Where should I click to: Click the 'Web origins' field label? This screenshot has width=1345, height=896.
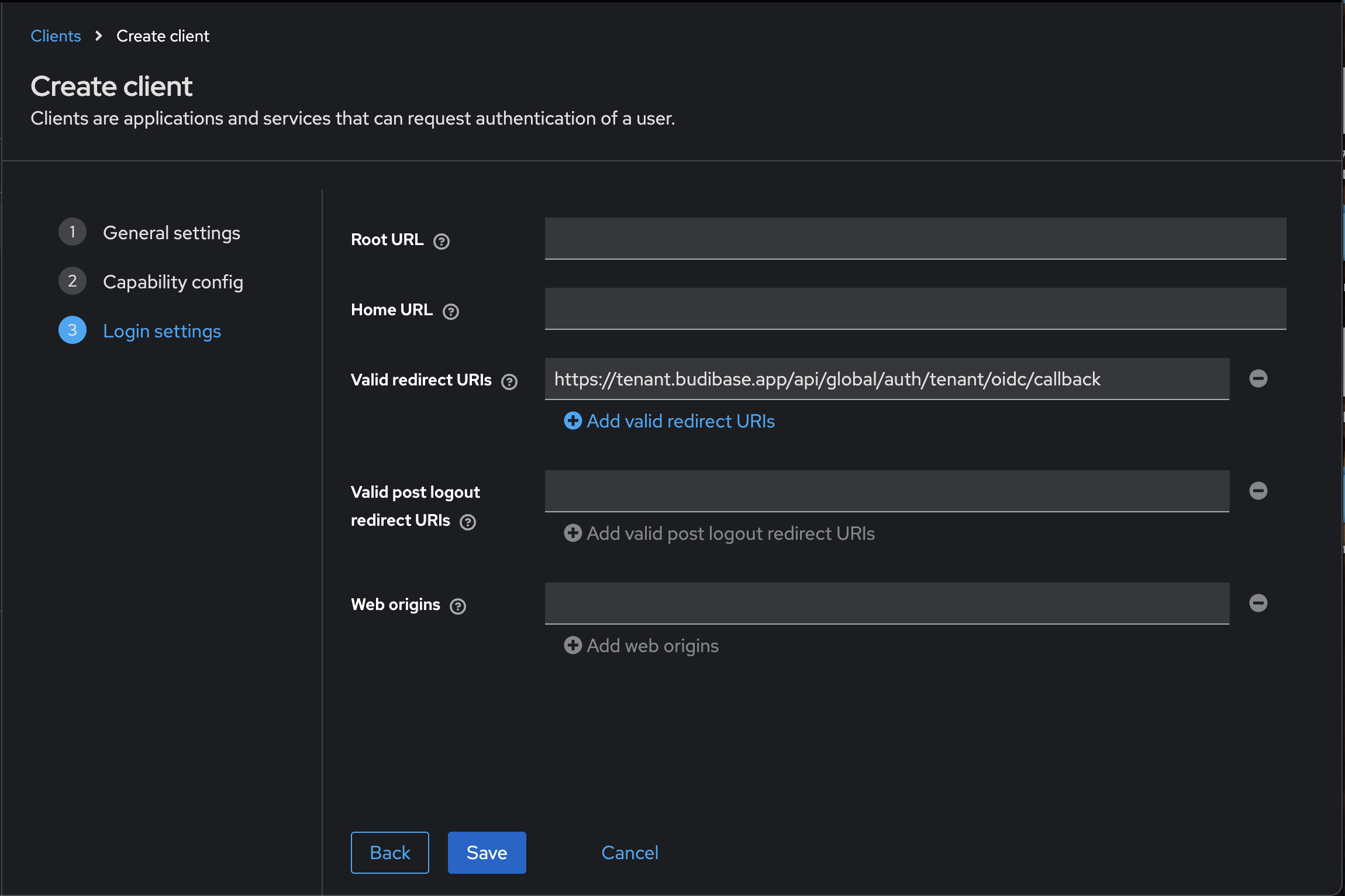(x=395, y=605)
